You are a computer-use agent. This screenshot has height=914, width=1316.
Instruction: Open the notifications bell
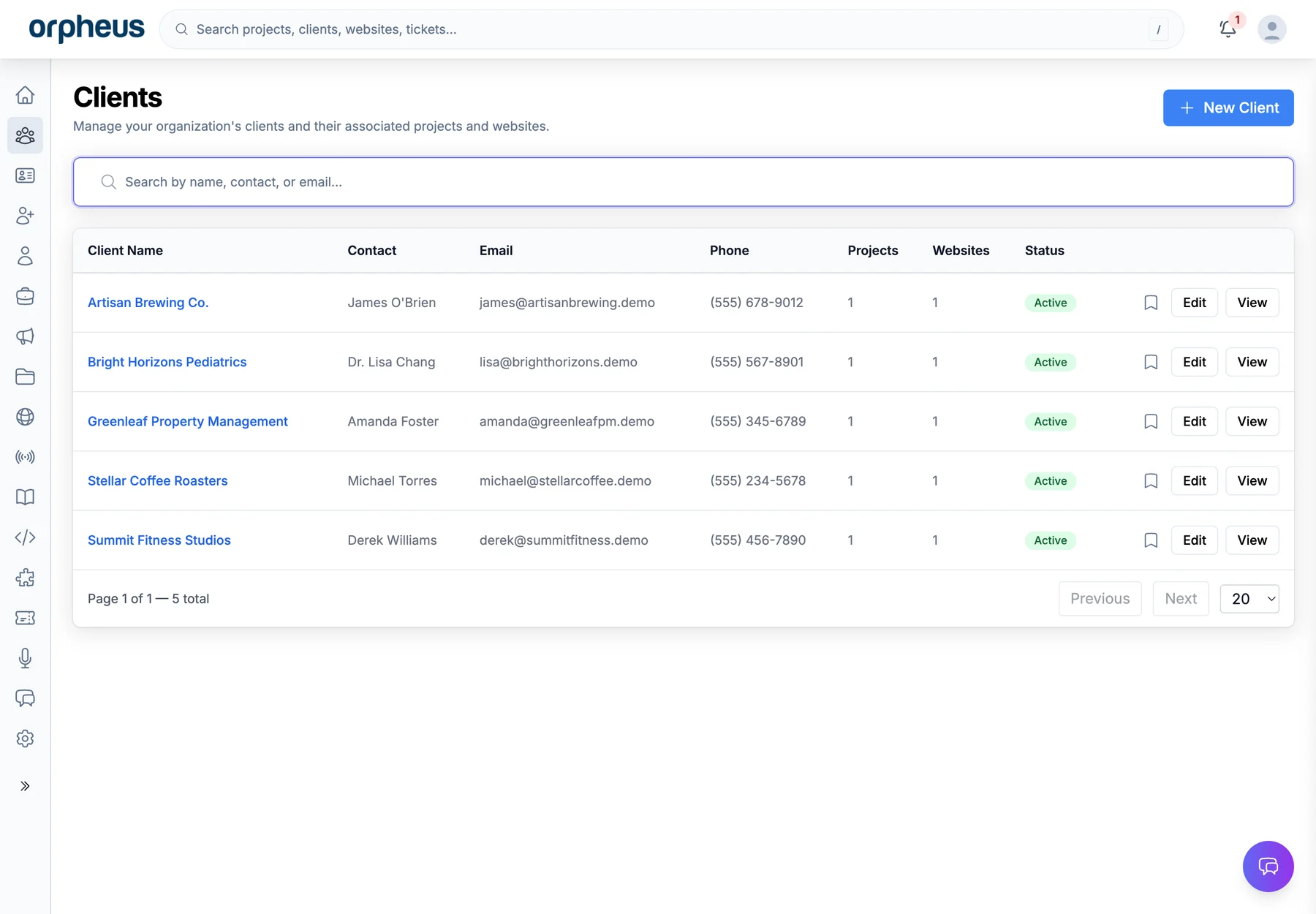[1228, 29]
